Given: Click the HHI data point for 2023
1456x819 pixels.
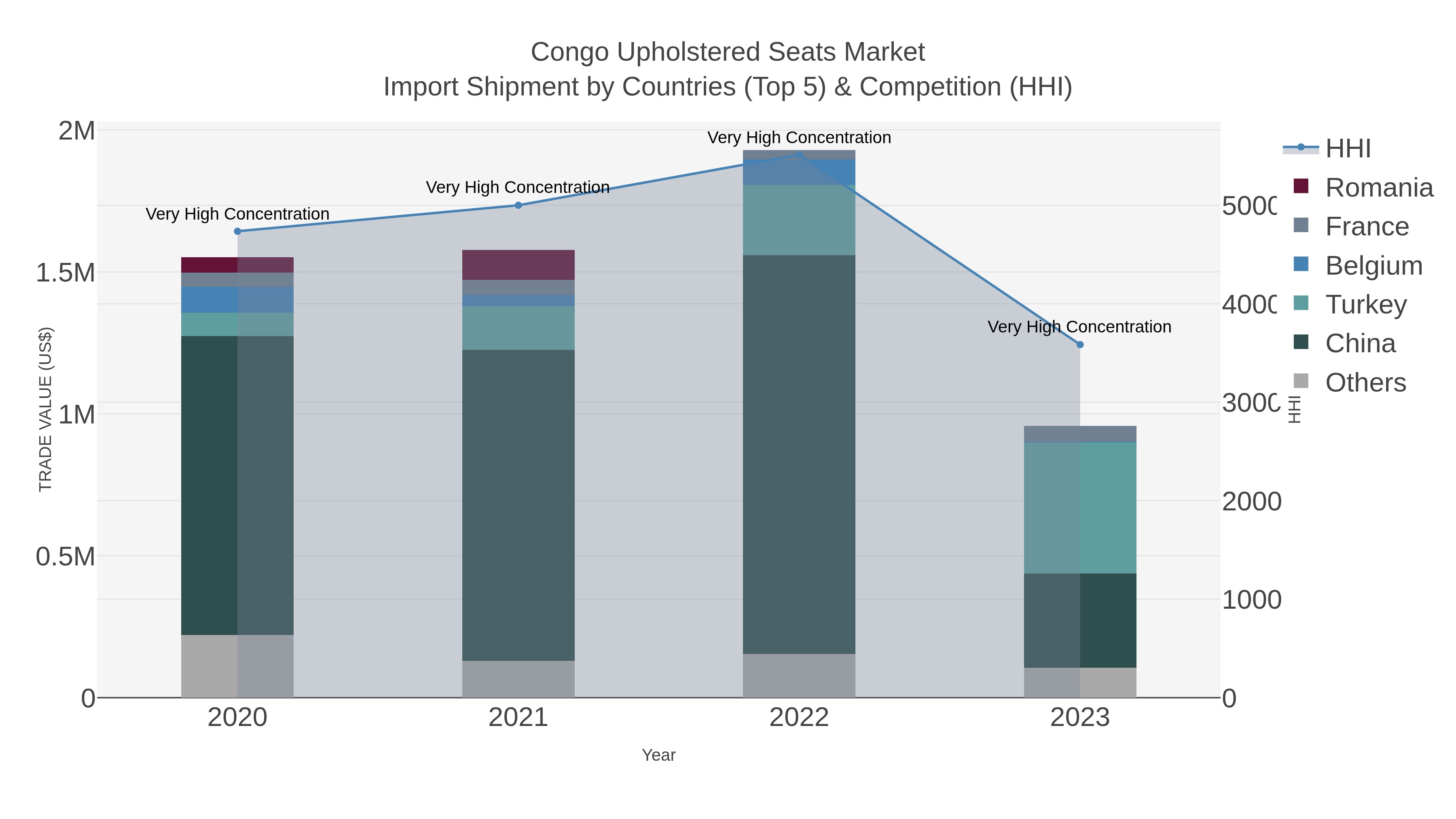Looking at the screenshot, I should point(1080,344).
